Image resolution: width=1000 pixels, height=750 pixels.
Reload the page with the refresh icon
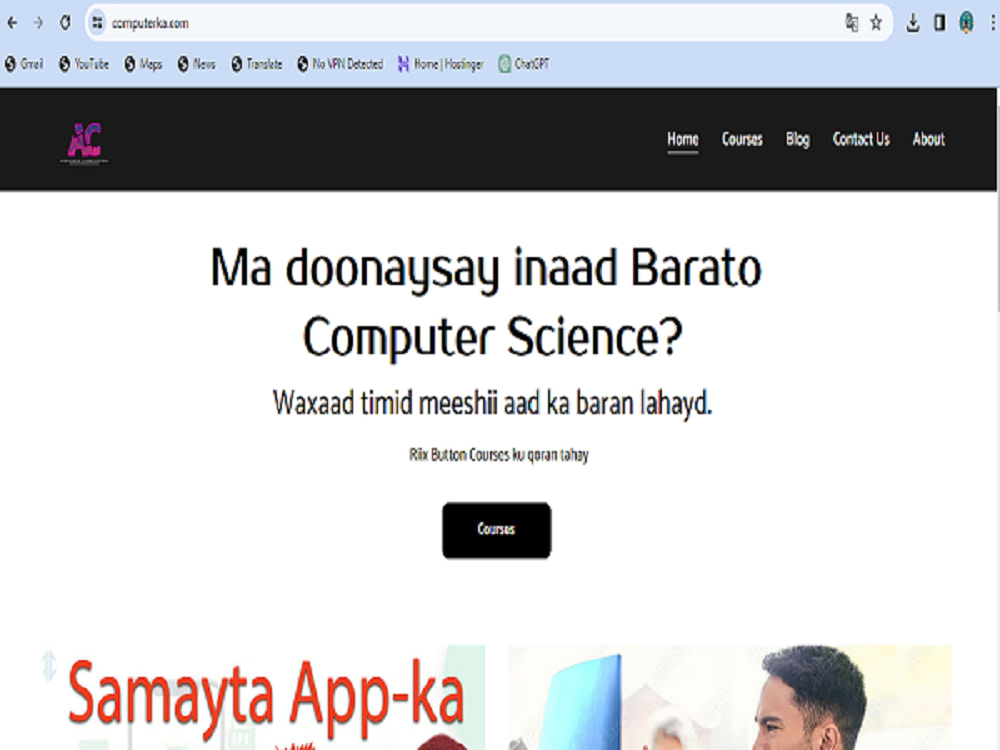(65, 23)
